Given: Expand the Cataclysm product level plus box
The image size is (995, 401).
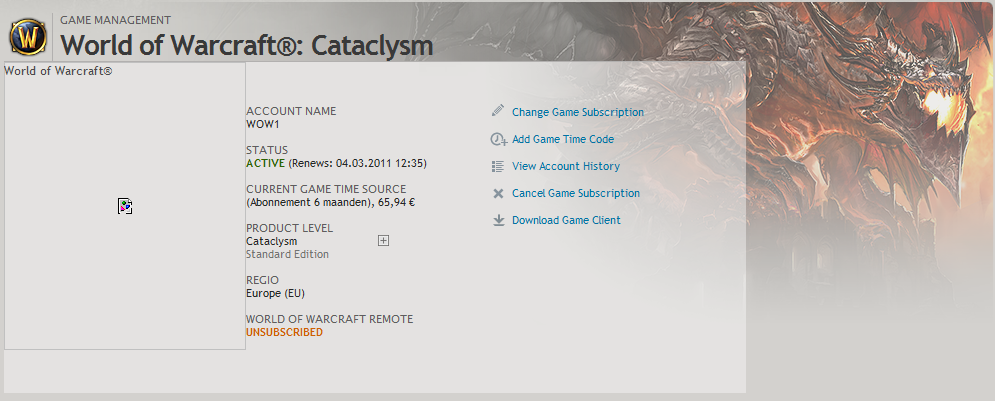Looking at the screenshot, I should 383,240.
